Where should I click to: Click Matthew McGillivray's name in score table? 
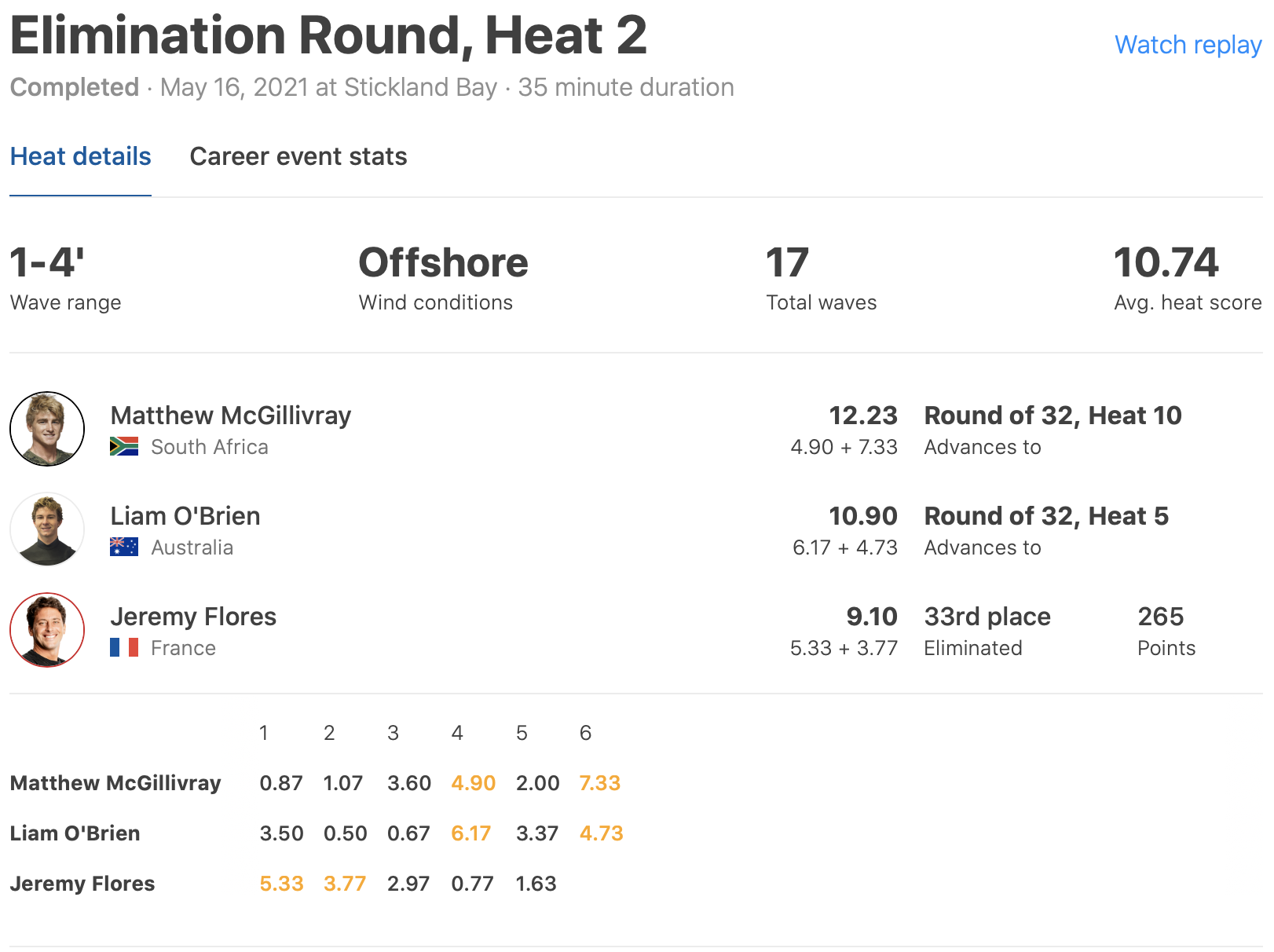115,783
